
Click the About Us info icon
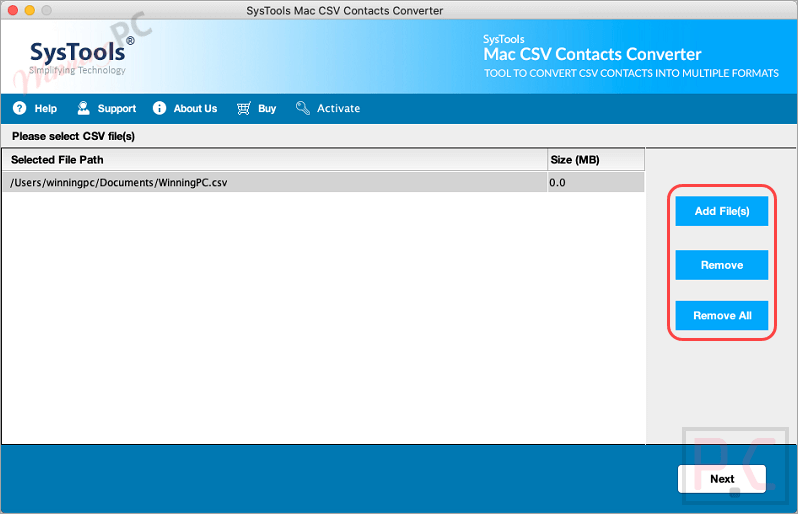[x=159, y=108]
